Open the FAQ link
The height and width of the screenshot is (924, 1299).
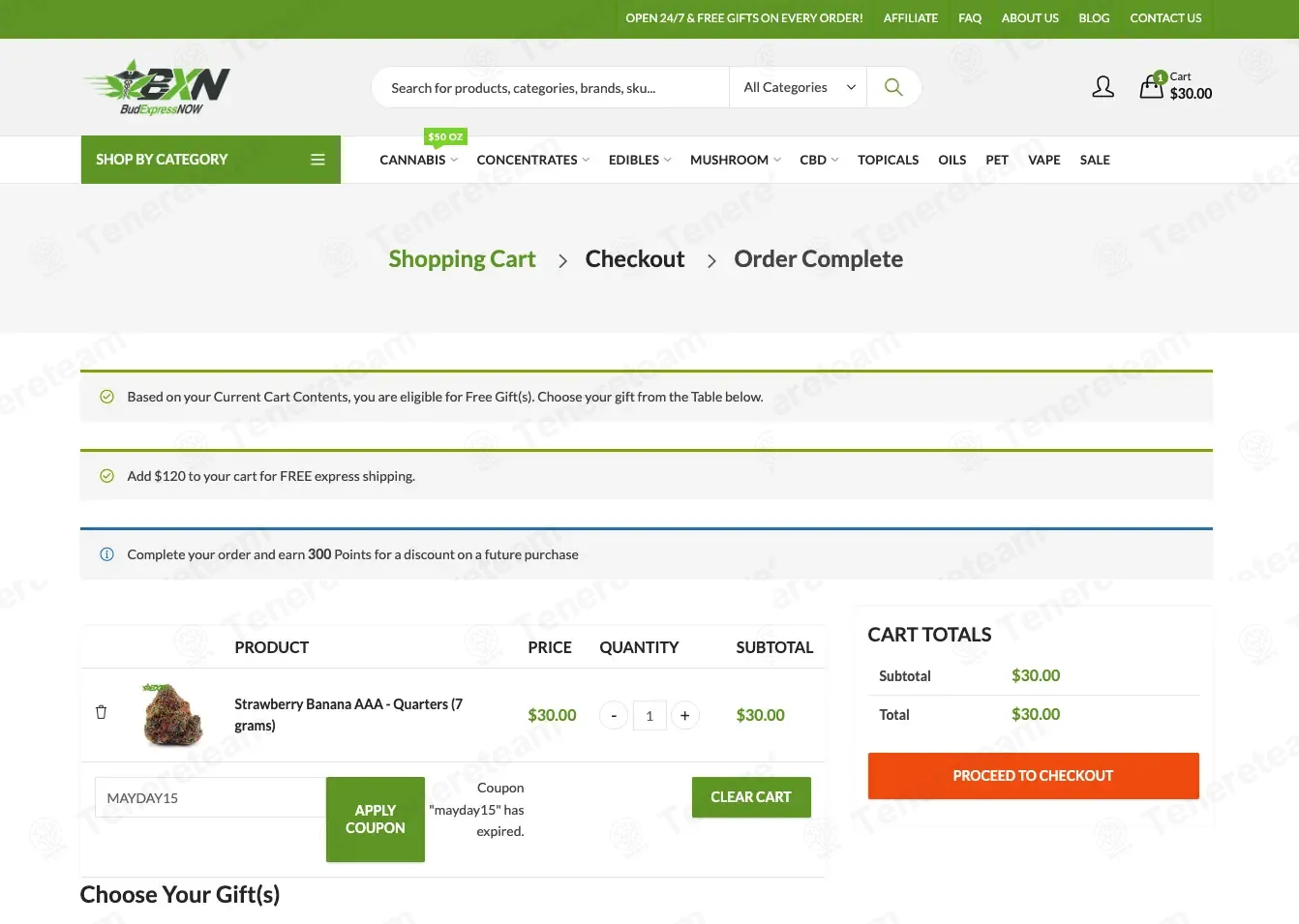[x=970, y=18]
